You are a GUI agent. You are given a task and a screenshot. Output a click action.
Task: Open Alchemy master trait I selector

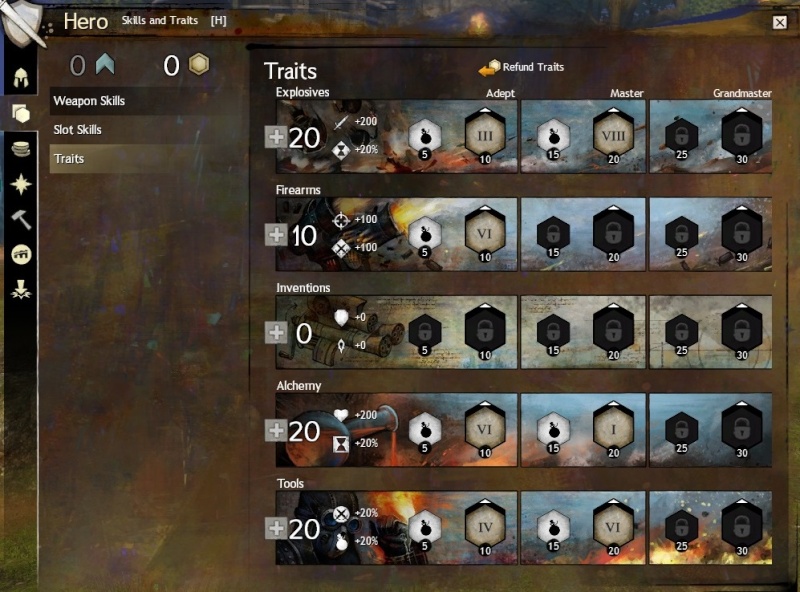click(613, 430)
